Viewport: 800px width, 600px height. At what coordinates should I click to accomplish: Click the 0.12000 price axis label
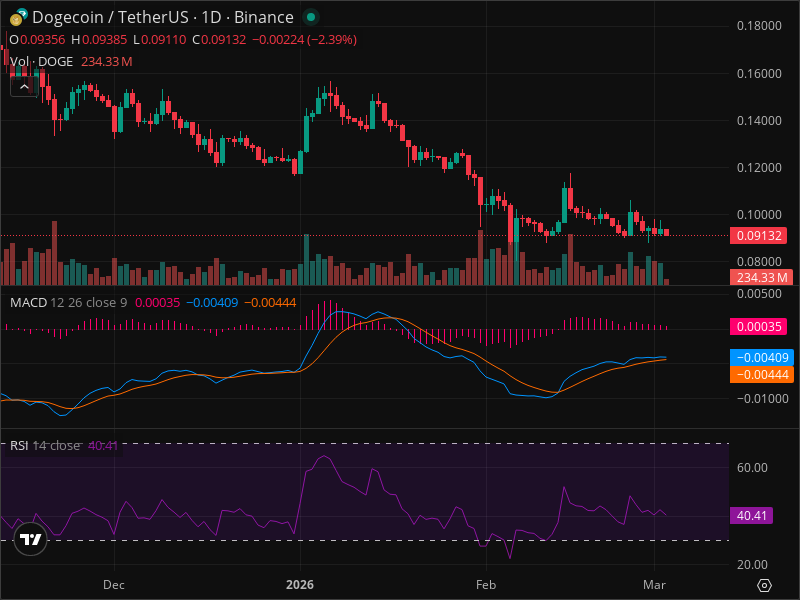point(759,167)
